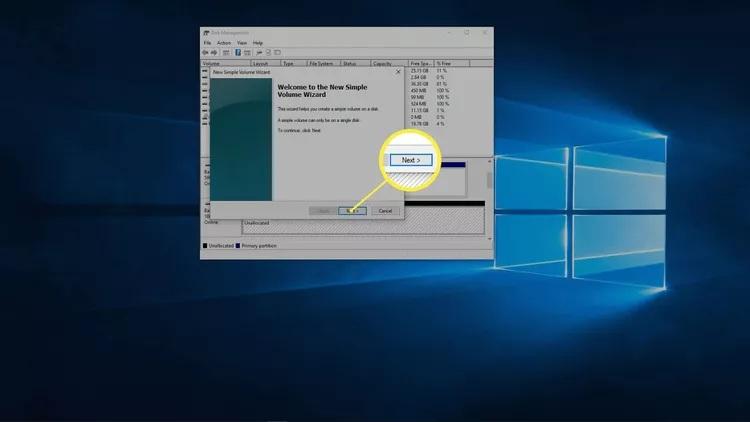Click the % Free column header
The width and height of the screenshot is (750, 422).
coord(445,63)
